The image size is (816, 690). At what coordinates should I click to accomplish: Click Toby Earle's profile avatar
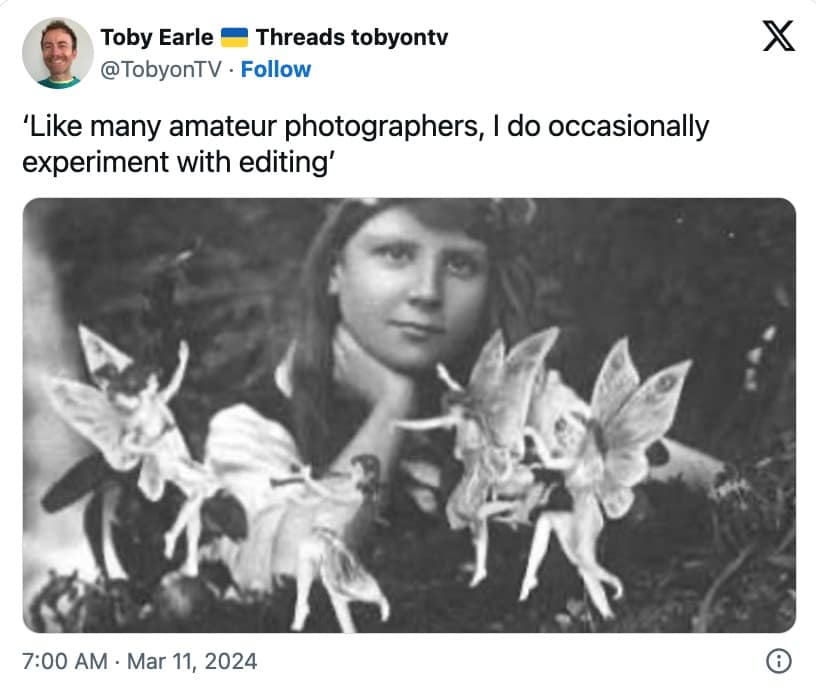coord(58,52)
